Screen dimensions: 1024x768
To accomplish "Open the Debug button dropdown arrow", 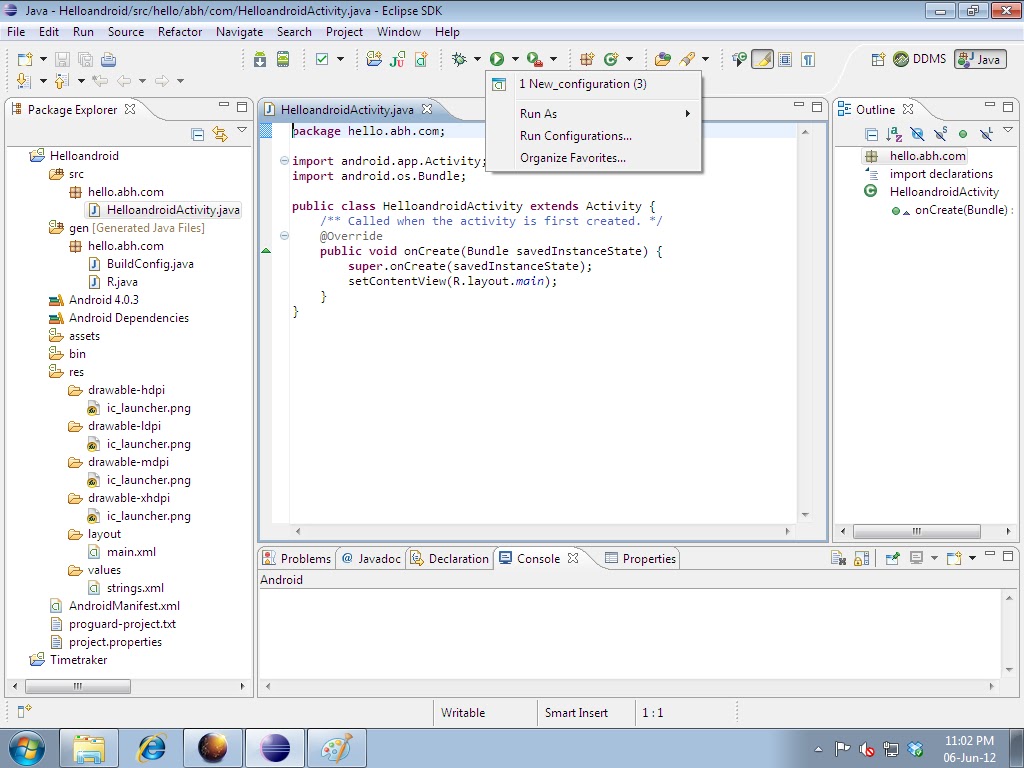I will (477, 59).
